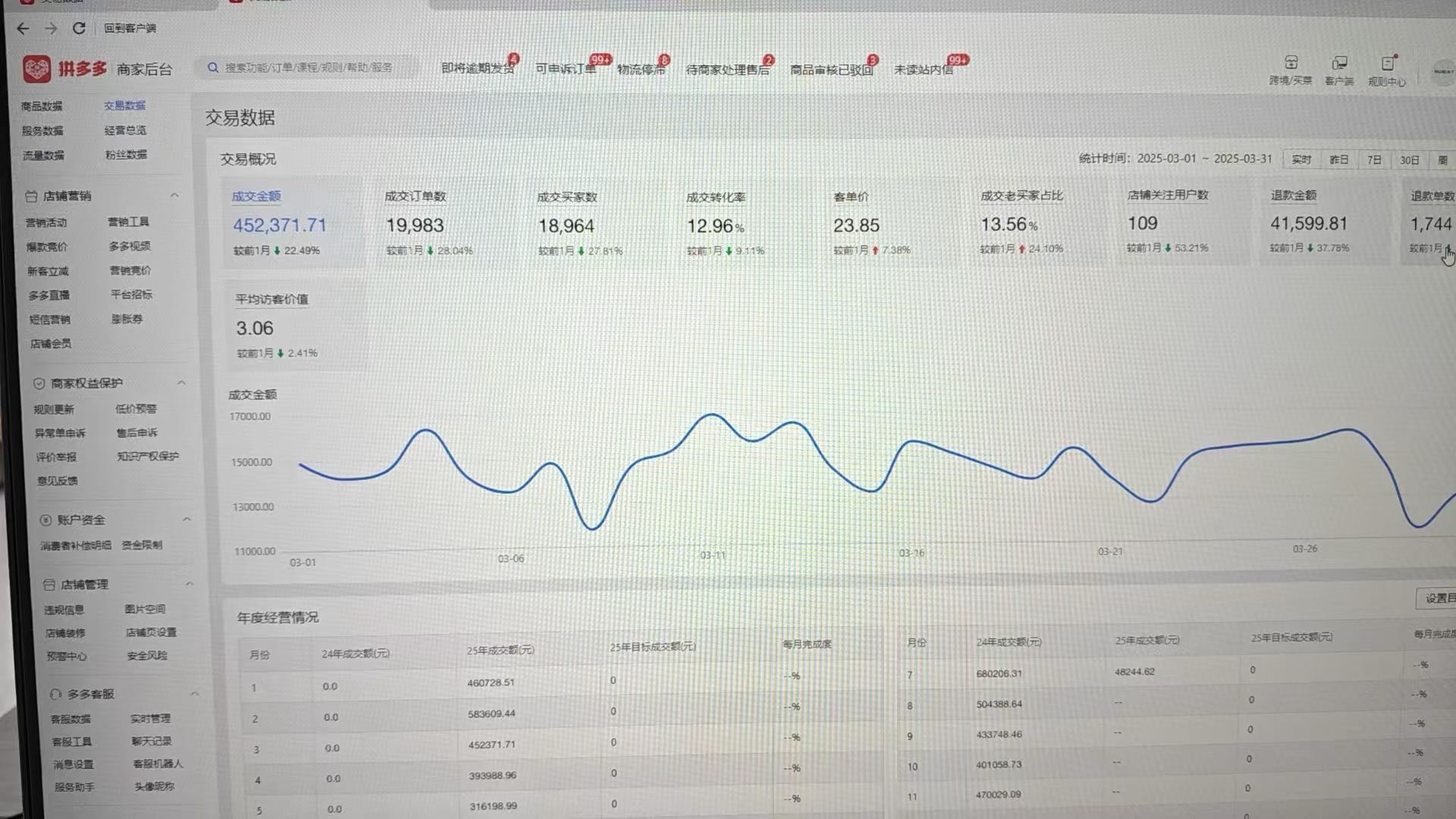Select the 成交买家数 metric card
The height and width of the screenshot is (819, 1456).
pos(598,223)
